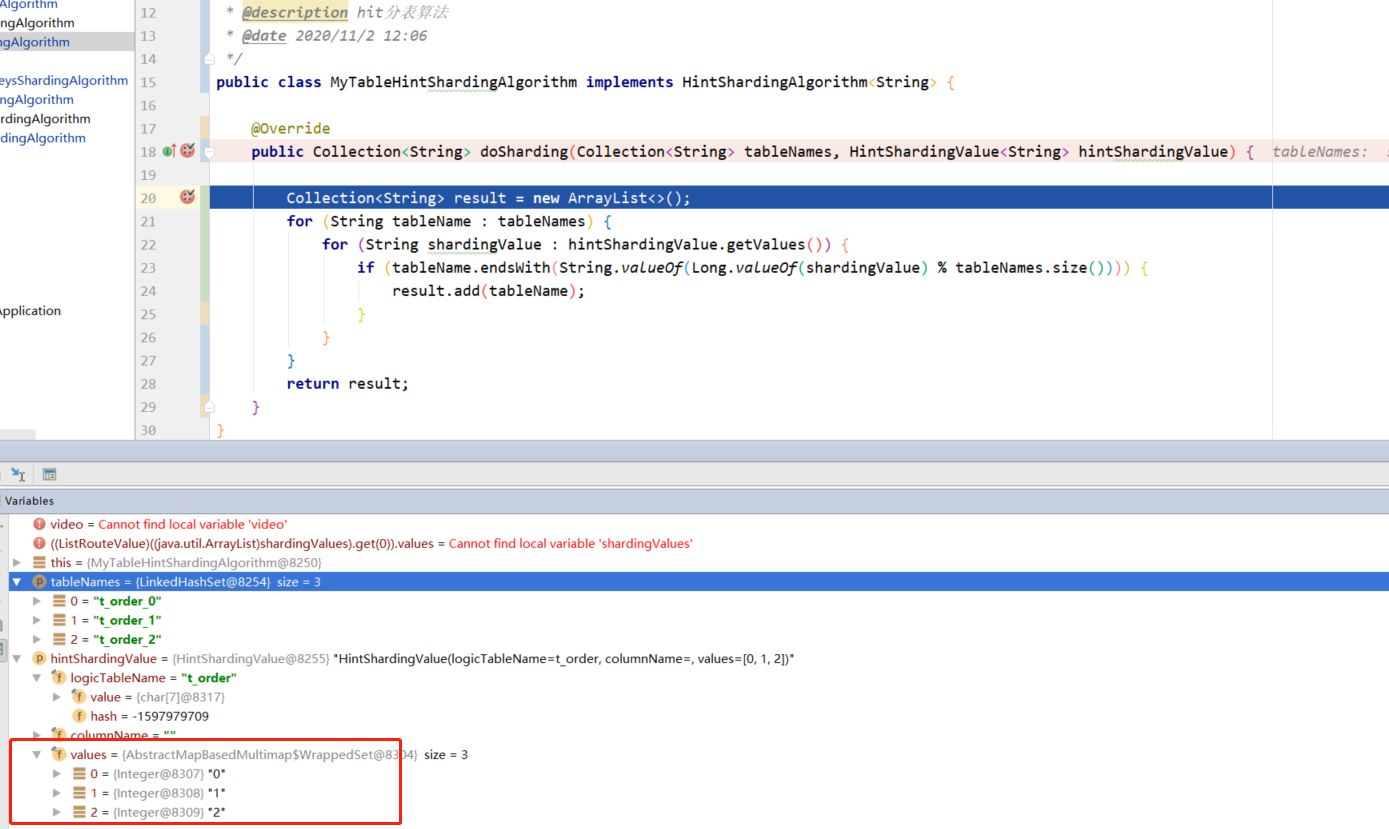The width and height of the screenshot is (1389, 829).
Task: Click the element icon beside Integer@8308
Action: (x=80, y=793)
